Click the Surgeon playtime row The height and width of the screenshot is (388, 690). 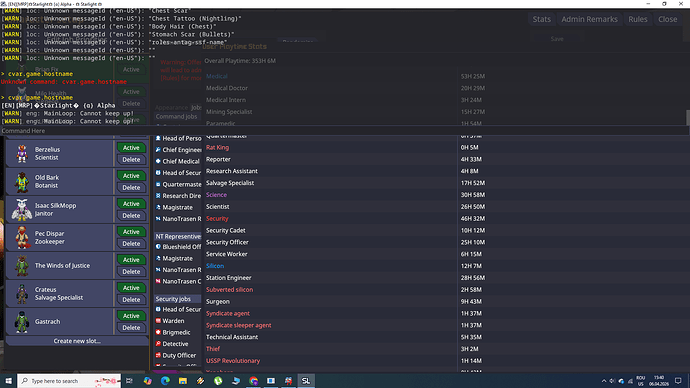pyautogui.click(x=446, y=301)
